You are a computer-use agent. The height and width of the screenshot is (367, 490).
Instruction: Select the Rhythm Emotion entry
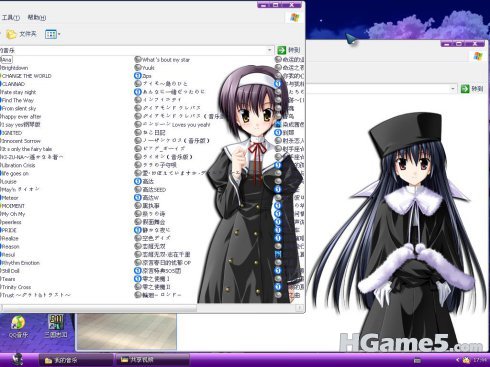(x=21, y=263)
